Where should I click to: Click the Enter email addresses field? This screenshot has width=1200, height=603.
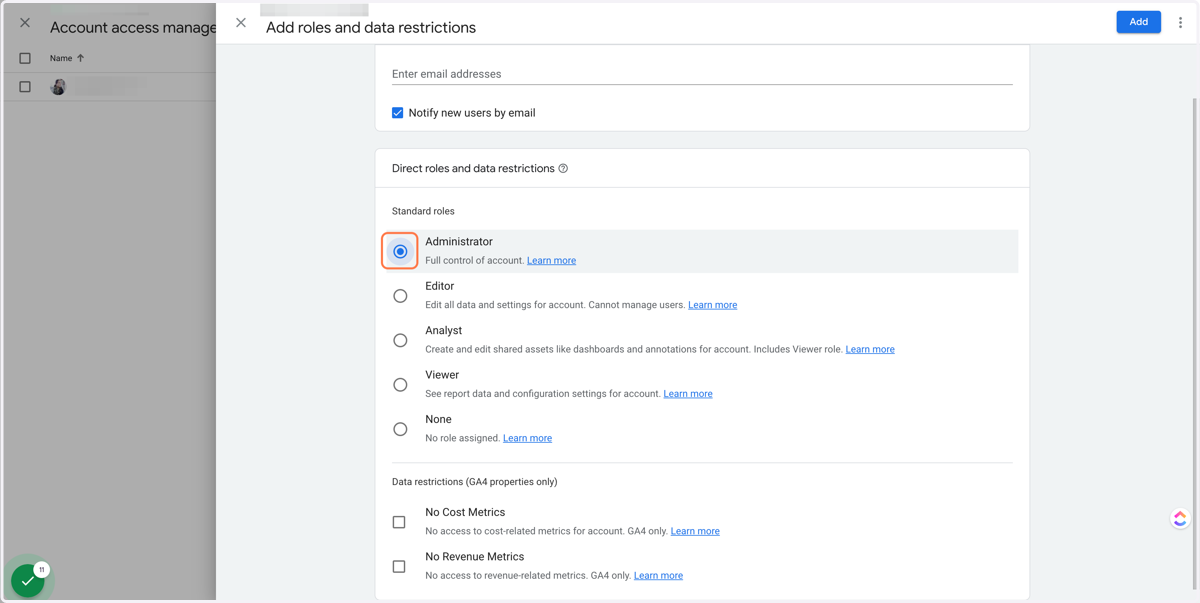702,74
